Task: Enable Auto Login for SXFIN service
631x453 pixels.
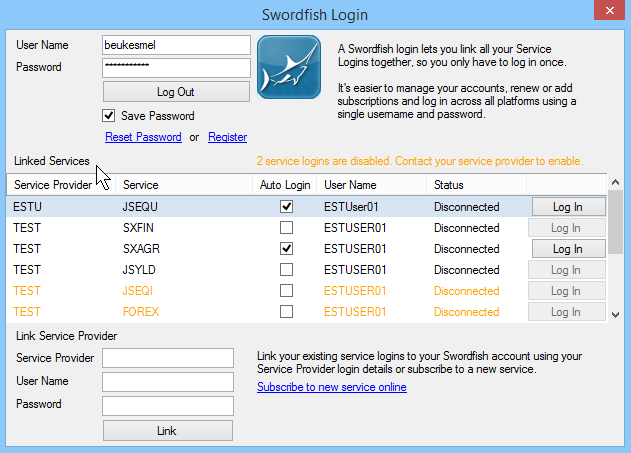Action: point(287,228)
